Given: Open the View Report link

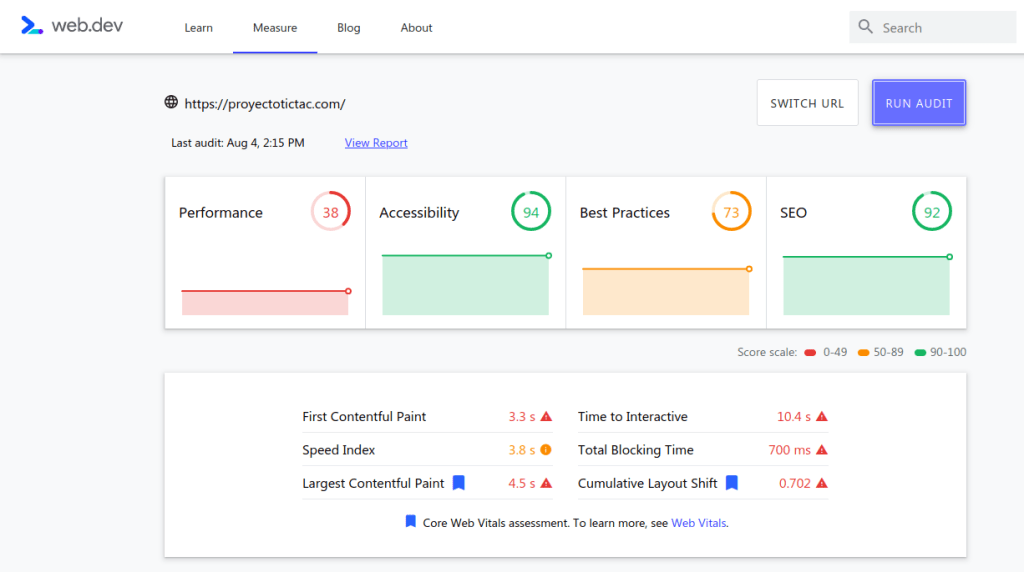Looking at the screenshot, I should [x=376, y=143].
